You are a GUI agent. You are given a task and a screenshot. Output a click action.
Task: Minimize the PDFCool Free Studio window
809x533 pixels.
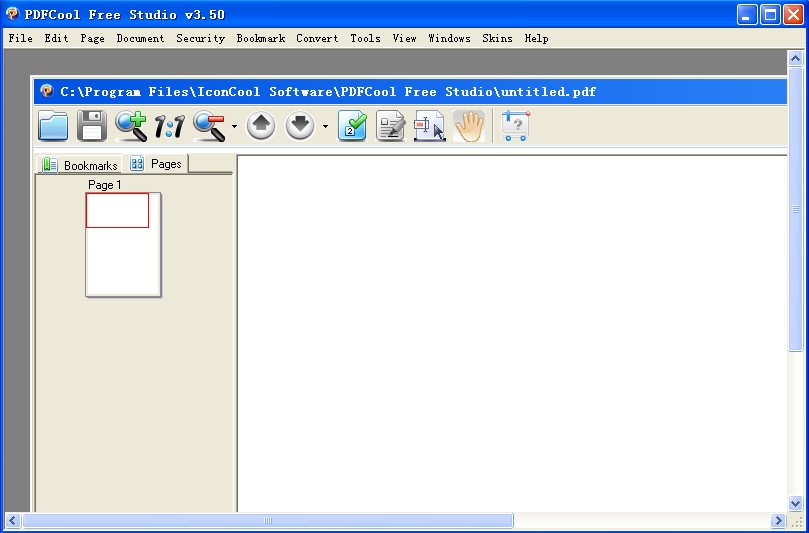(747, 14)
